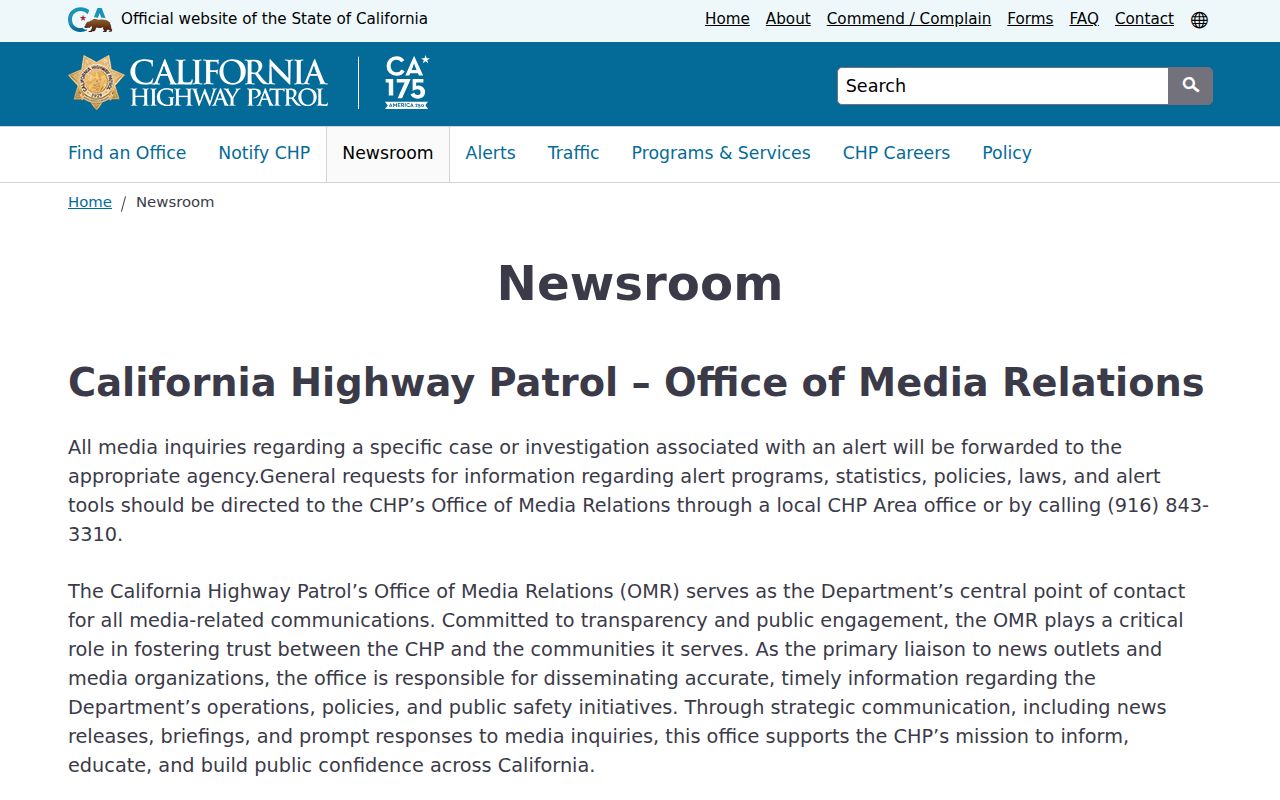Screen dimensions: 1280x800
Task: Click the Office of Media Relations heading
Action: point(636,383)
